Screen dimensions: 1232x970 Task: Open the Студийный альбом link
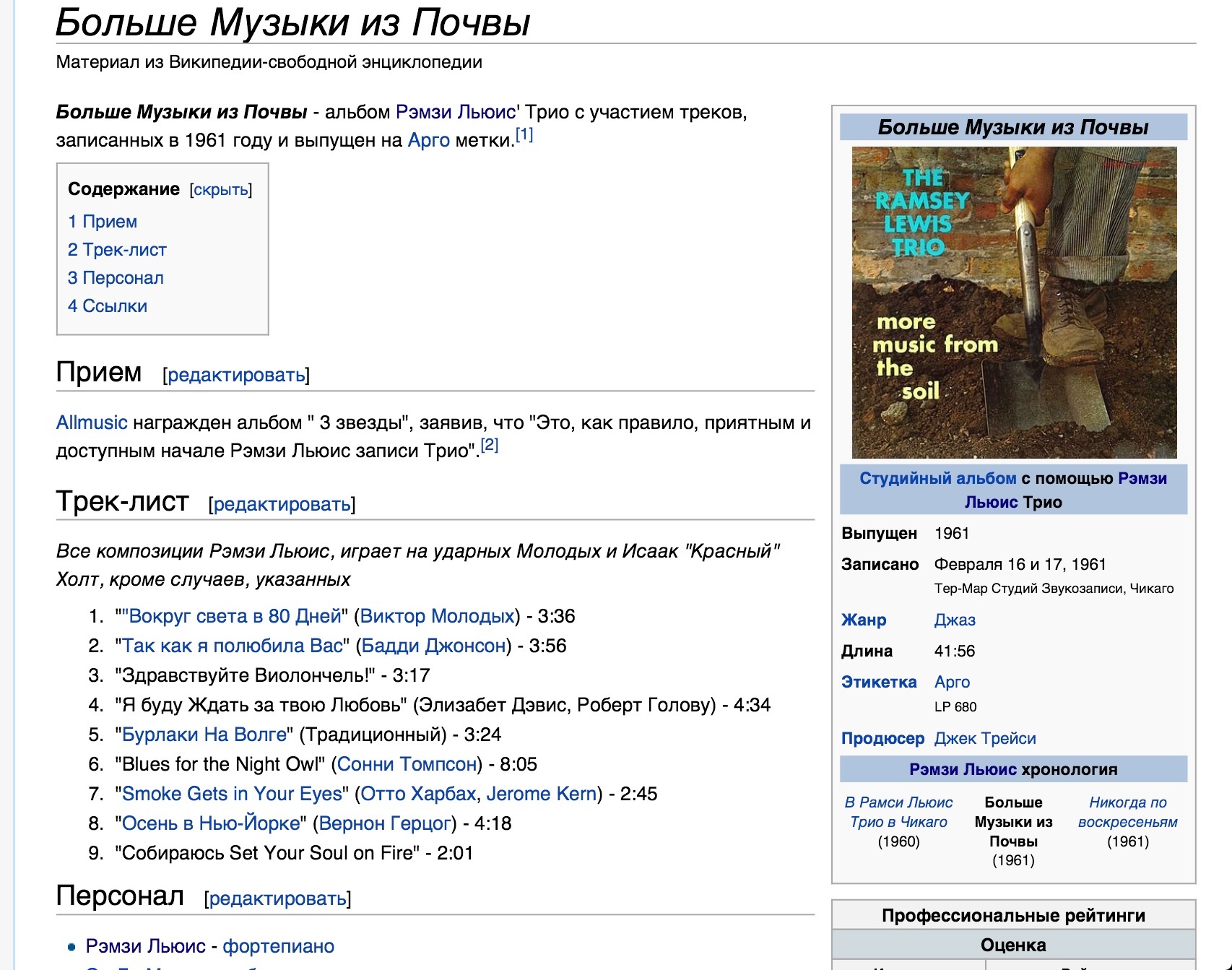937,478
